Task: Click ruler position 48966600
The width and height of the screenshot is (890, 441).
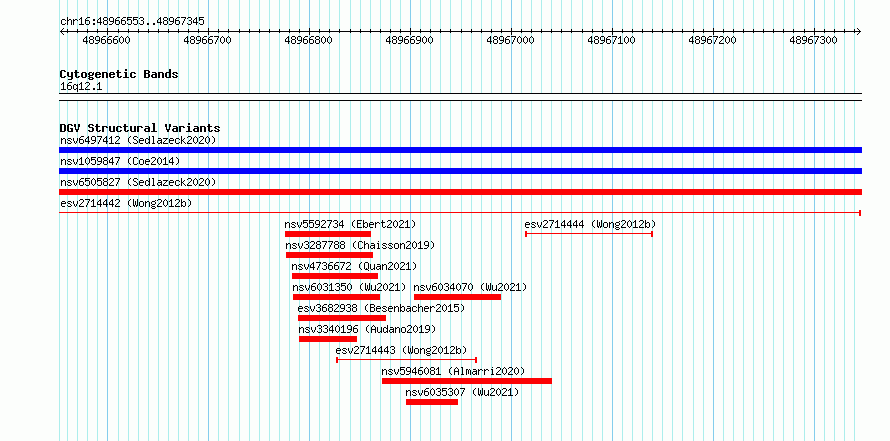Action: 106,40
